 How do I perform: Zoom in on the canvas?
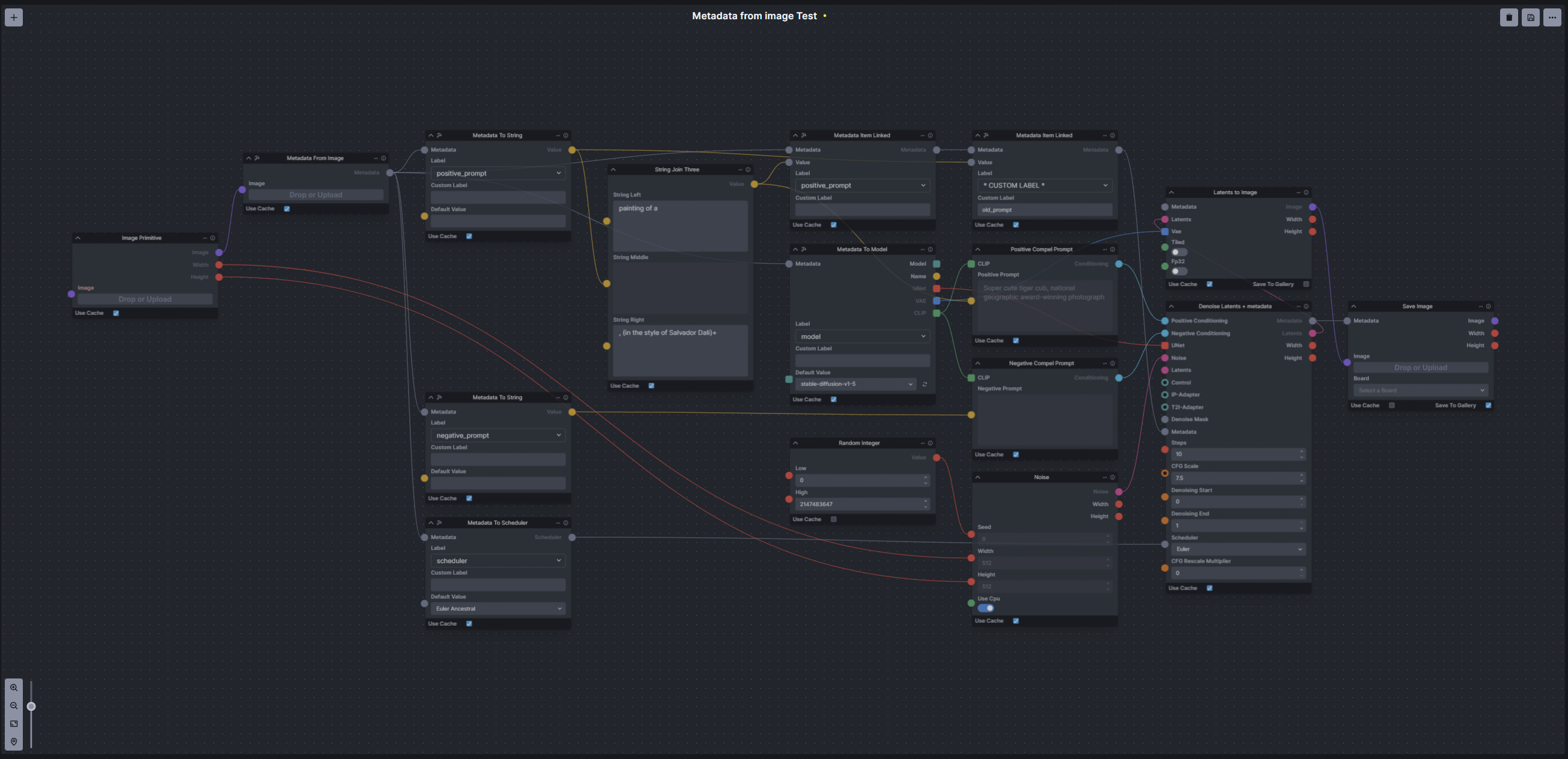click(x=14, y=687)
